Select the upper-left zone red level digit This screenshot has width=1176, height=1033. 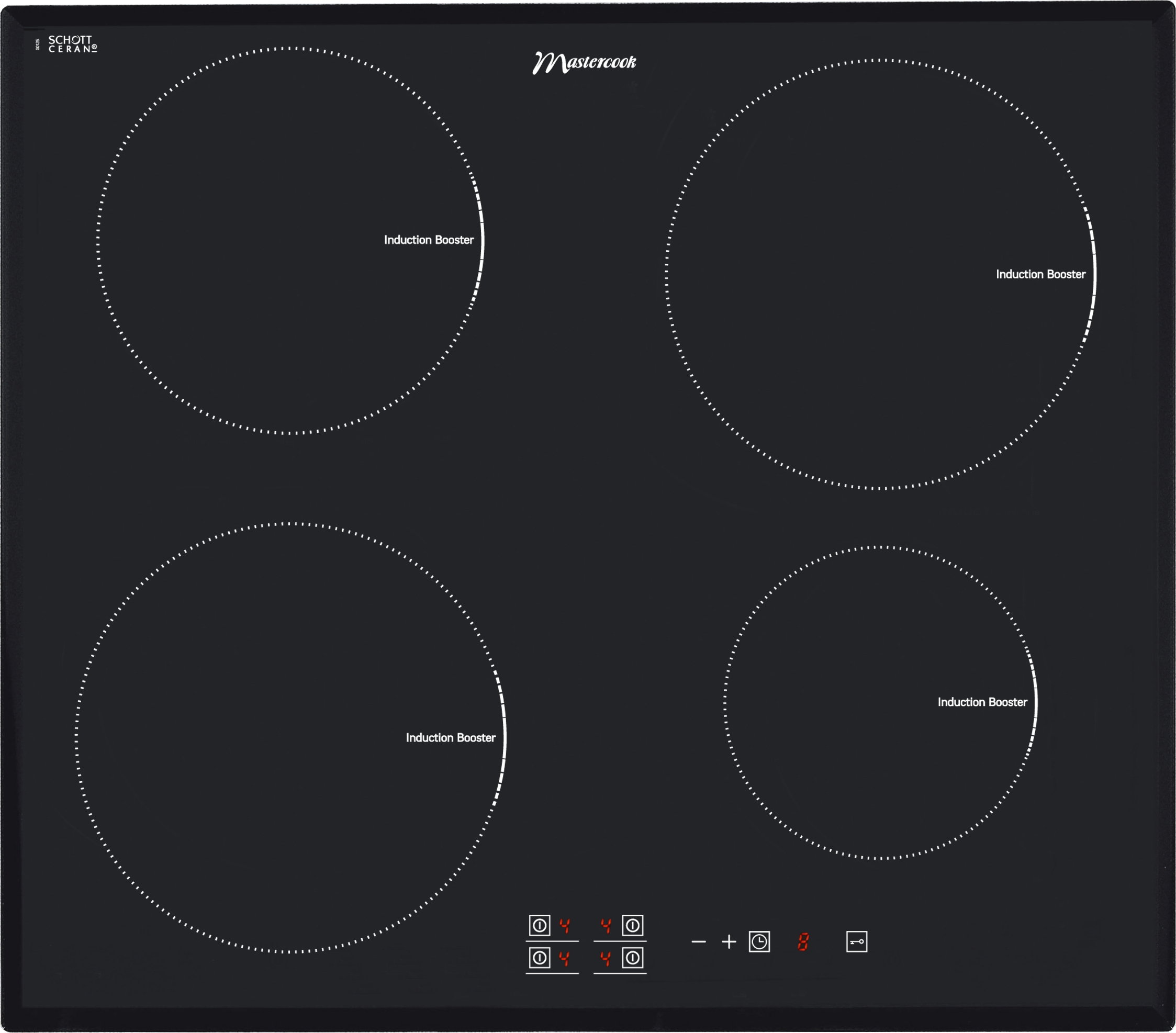(x=564, y=925)
